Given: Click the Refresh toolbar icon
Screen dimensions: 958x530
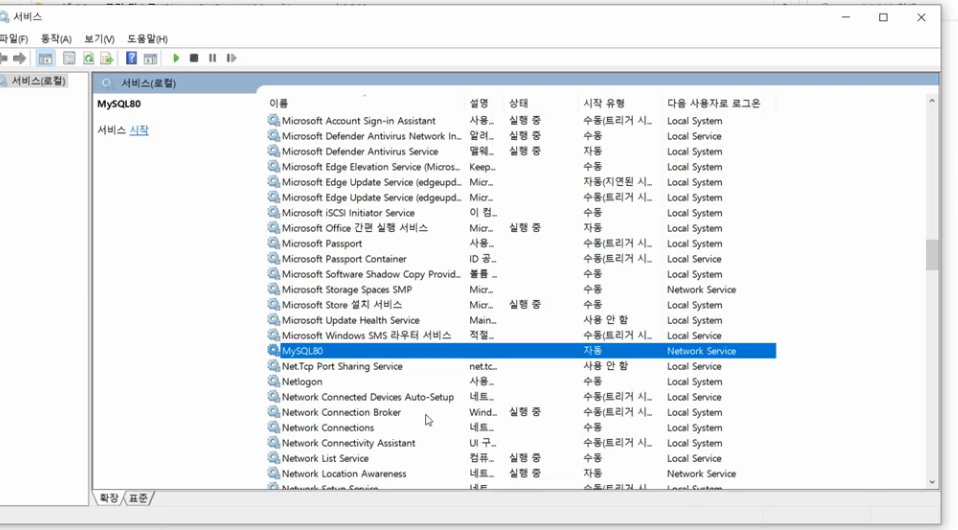Looking at the screenshot, I should (x=89, y=58).
